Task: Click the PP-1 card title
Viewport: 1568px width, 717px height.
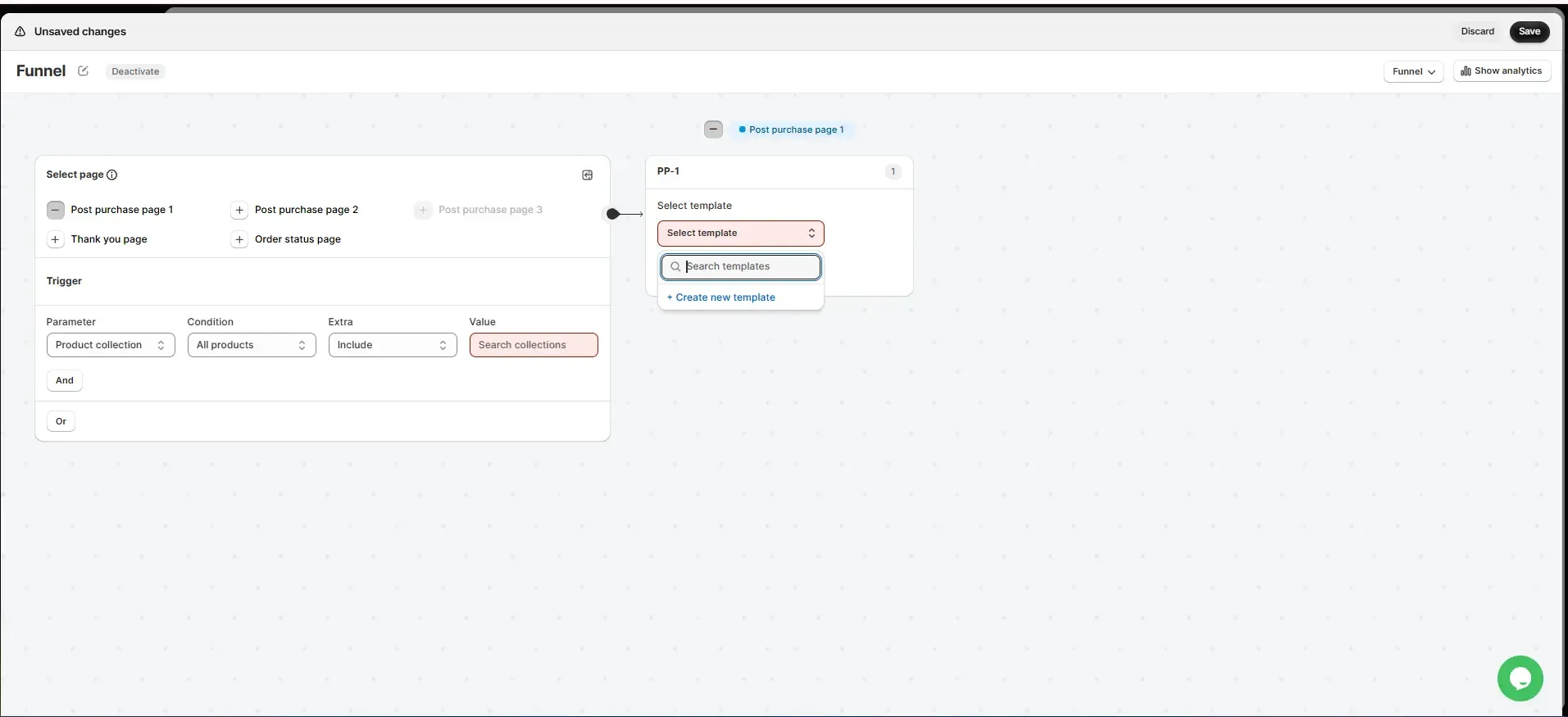Action: [x=668, y=171]
